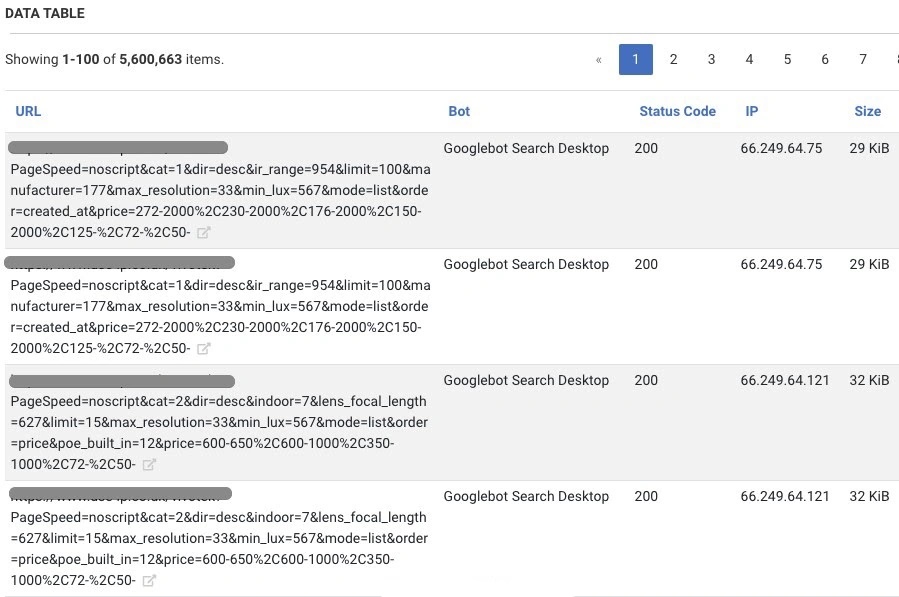Click external link icon for third row URL
Image resolution: width=899 pixels, height=597 pixels.
point(149,465)
